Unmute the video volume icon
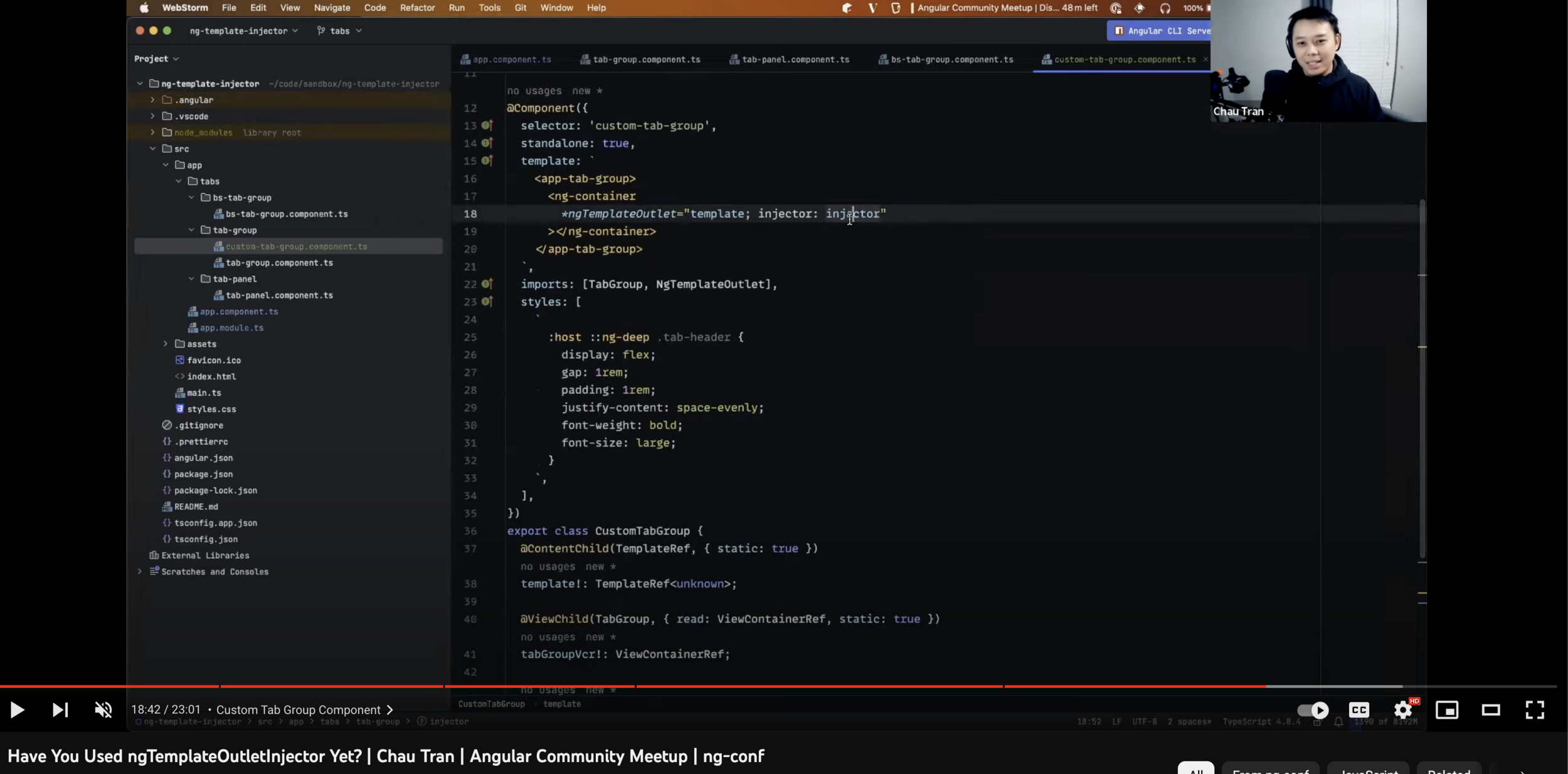Image resolution: width=1568 pixels, height=774 pixels. click(103, 710)
